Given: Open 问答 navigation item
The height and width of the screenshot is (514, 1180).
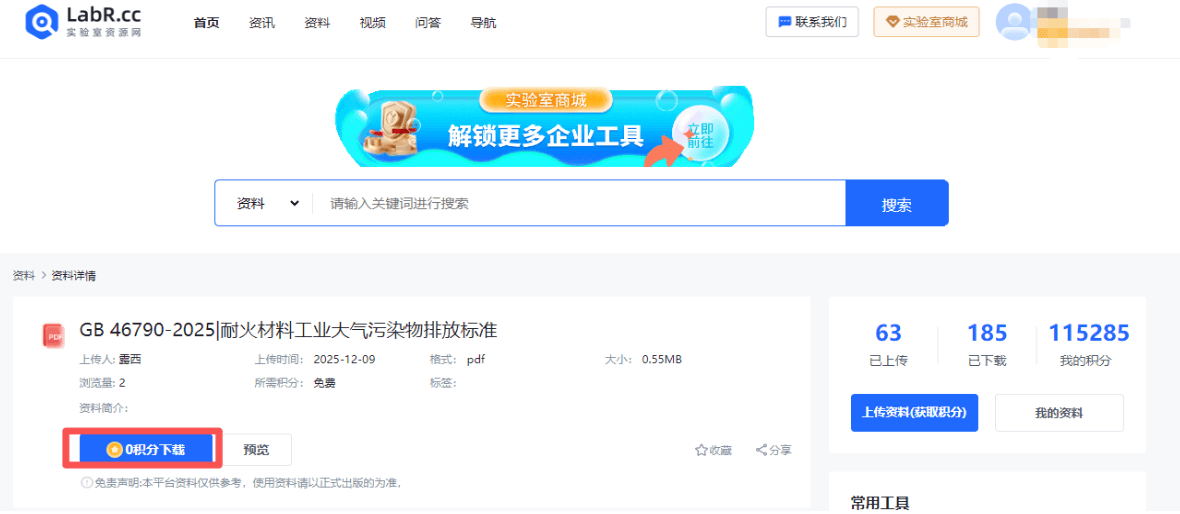Looking at the screenshot, I should point(428,23).
